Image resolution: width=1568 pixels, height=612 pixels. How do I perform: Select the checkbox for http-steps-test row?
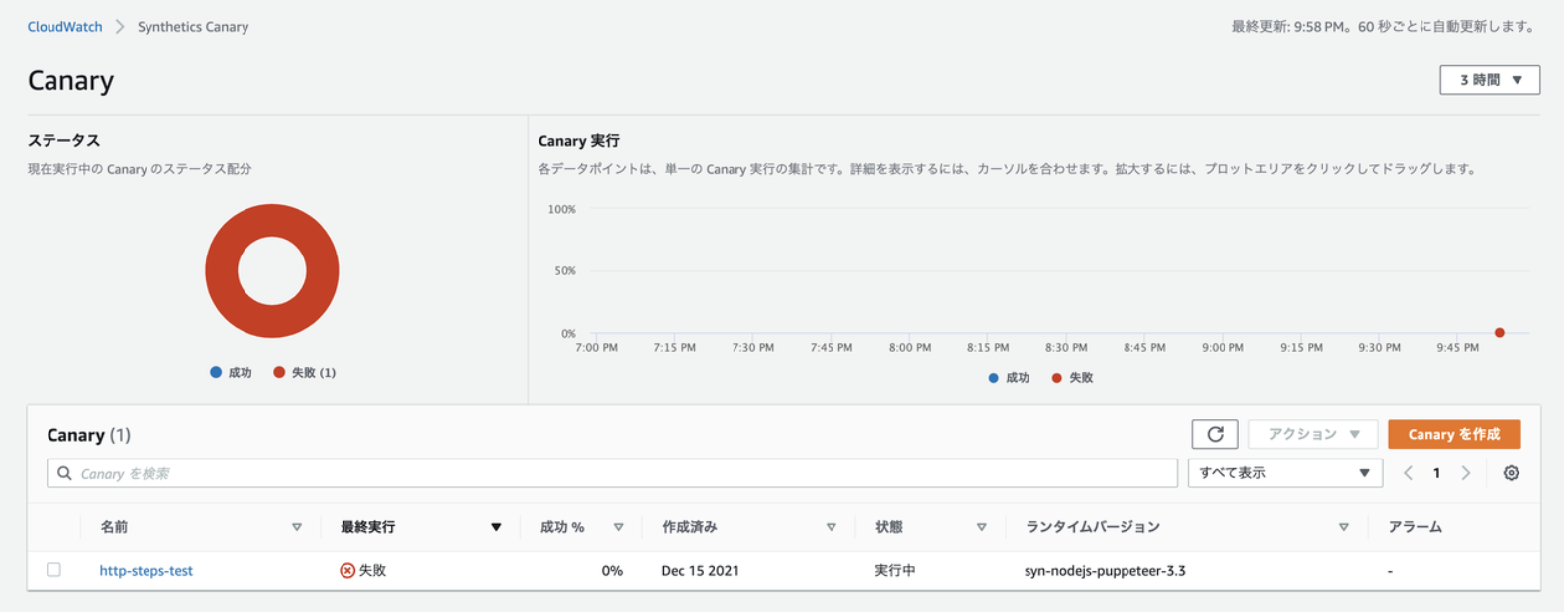[53, 570]
